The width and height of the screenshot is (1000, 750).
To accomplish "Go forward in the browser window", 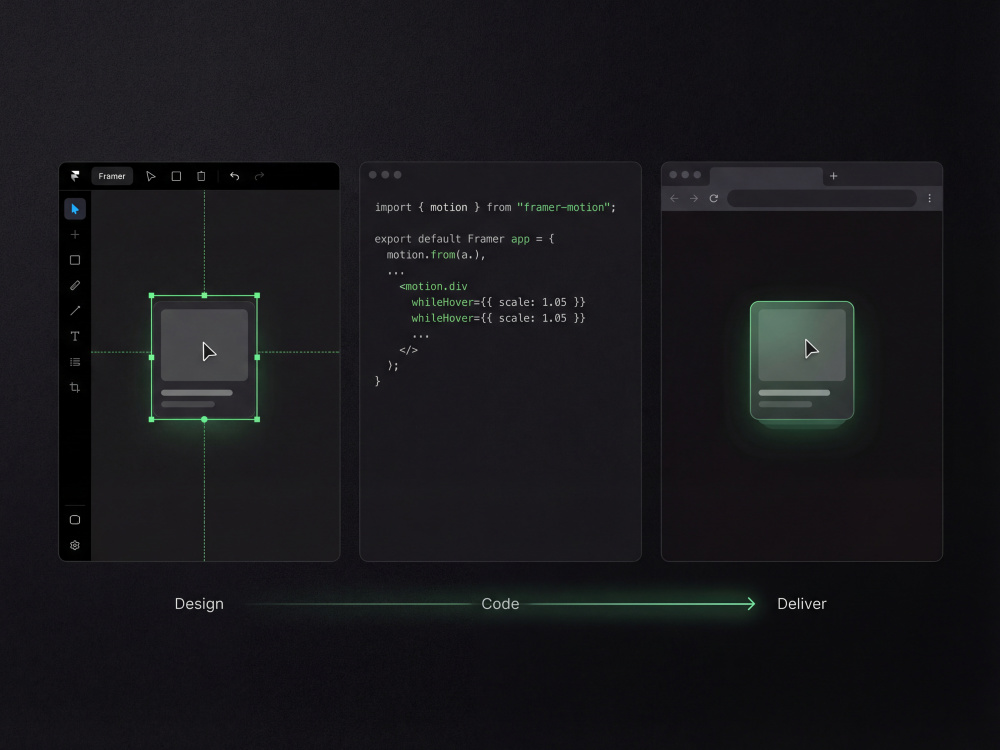I will [694, 198].
